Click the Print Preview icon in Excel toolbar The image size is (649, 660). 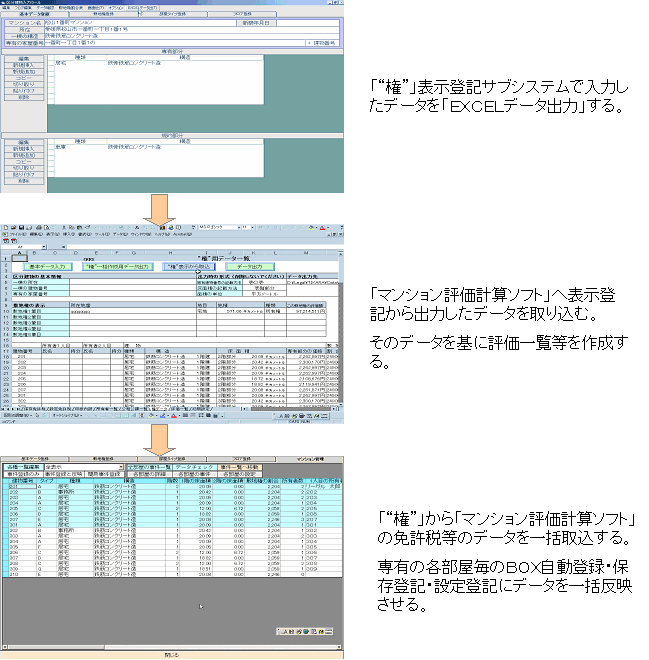click(47, 228)
